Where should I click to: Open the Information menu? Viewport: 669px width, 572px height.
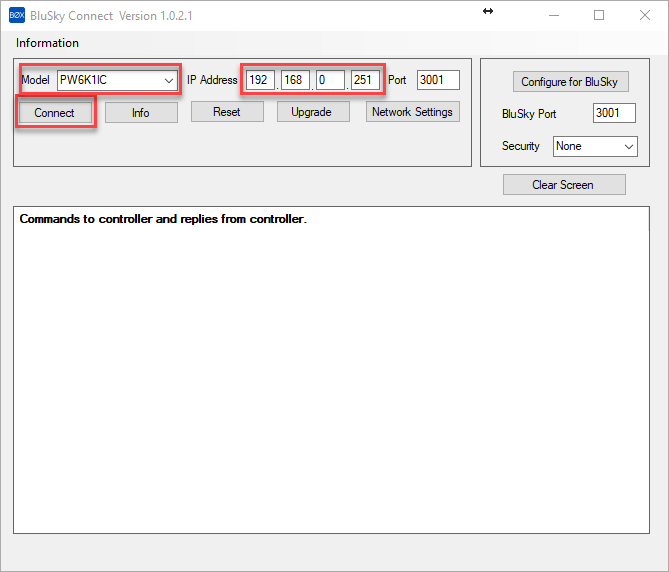(47, 43)
